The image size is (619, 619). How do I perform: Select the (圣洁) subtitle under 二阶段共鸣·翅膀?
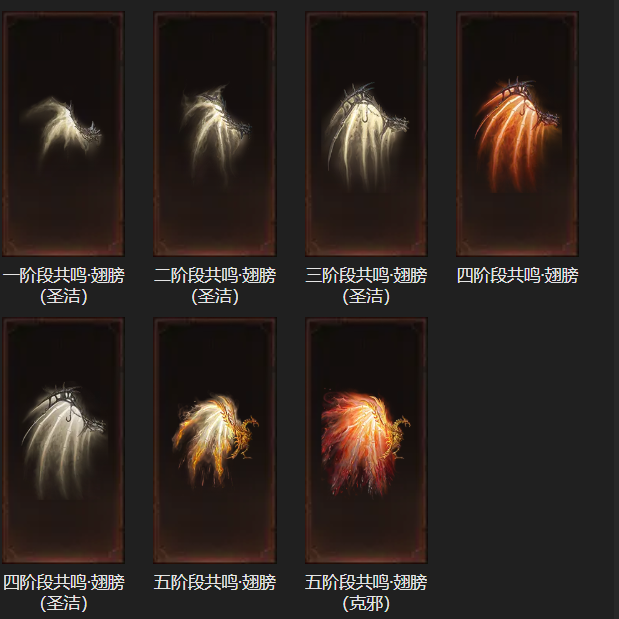tap(215, 296)
